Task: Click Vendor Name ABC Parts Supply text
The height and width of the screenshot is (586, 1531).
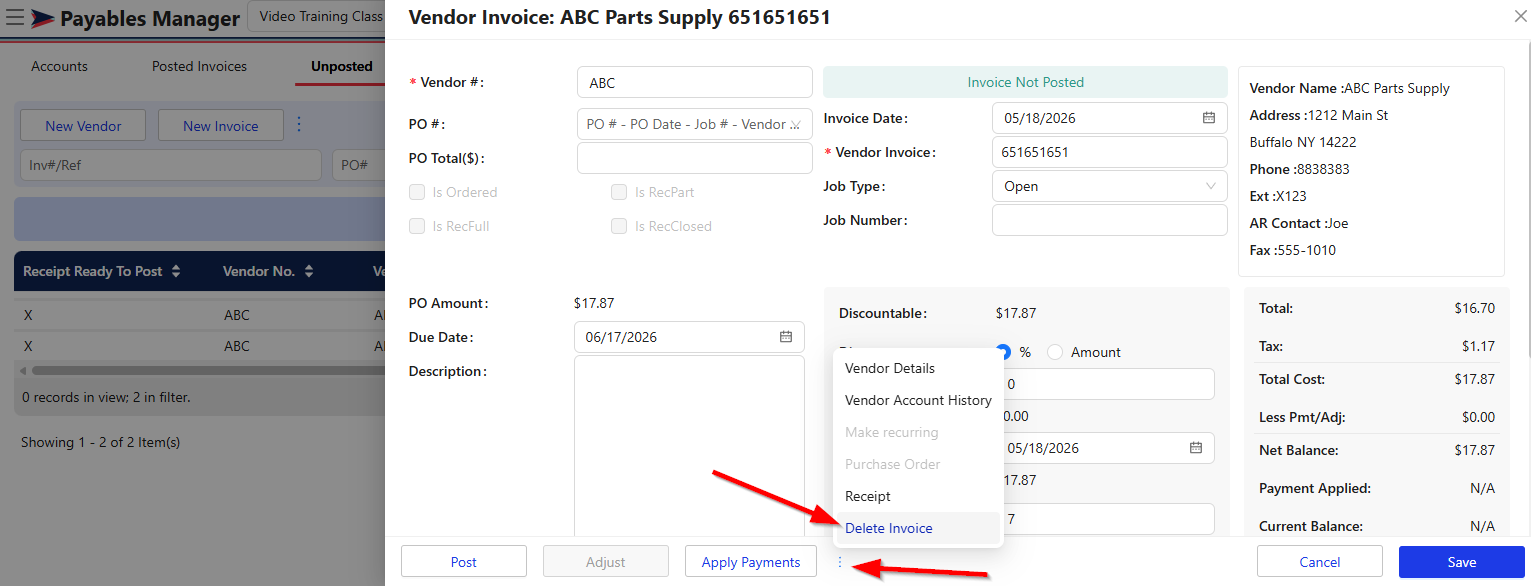Action: [1349, 88]
